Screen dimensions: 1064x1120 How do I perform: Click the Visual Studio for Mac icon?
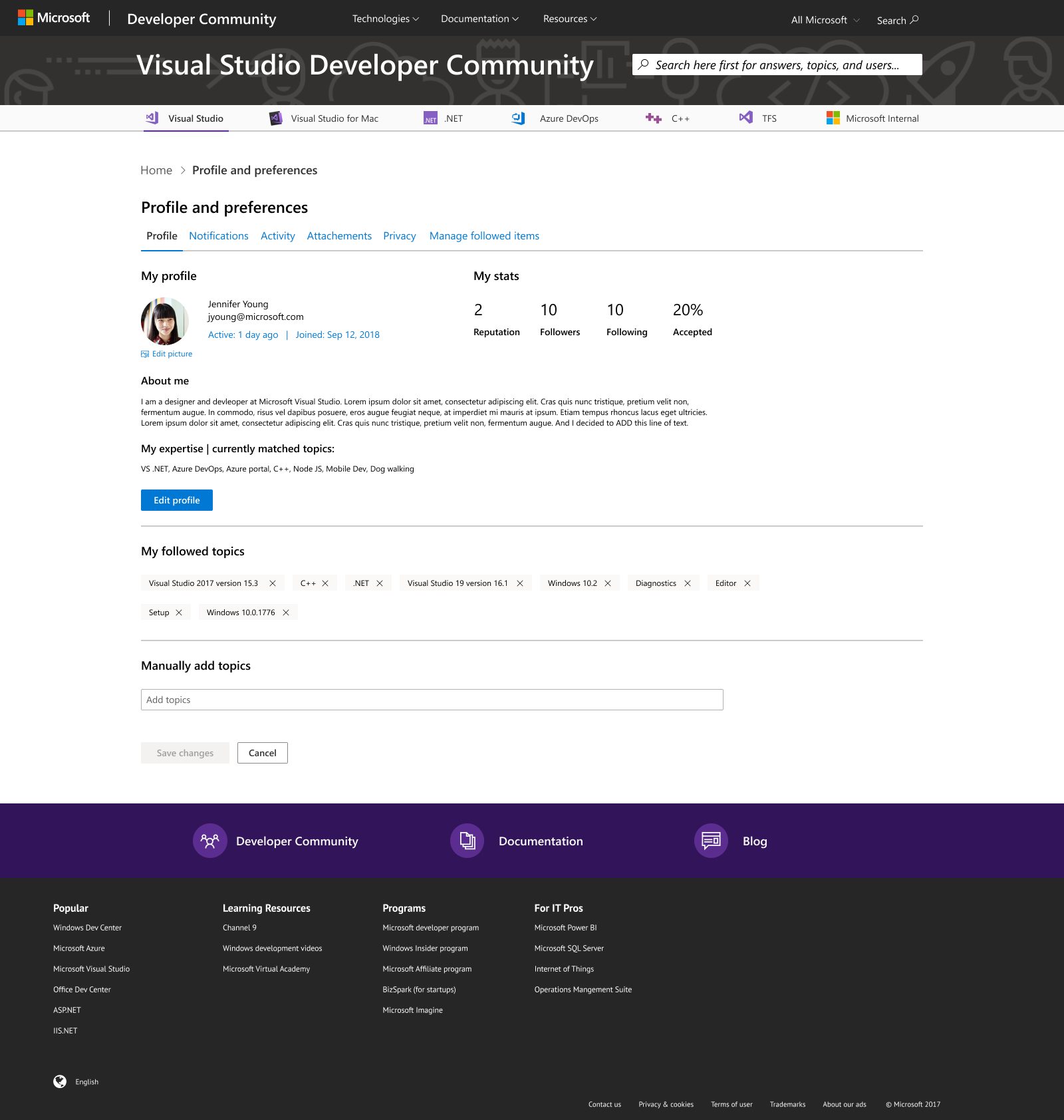click(275, 118)
